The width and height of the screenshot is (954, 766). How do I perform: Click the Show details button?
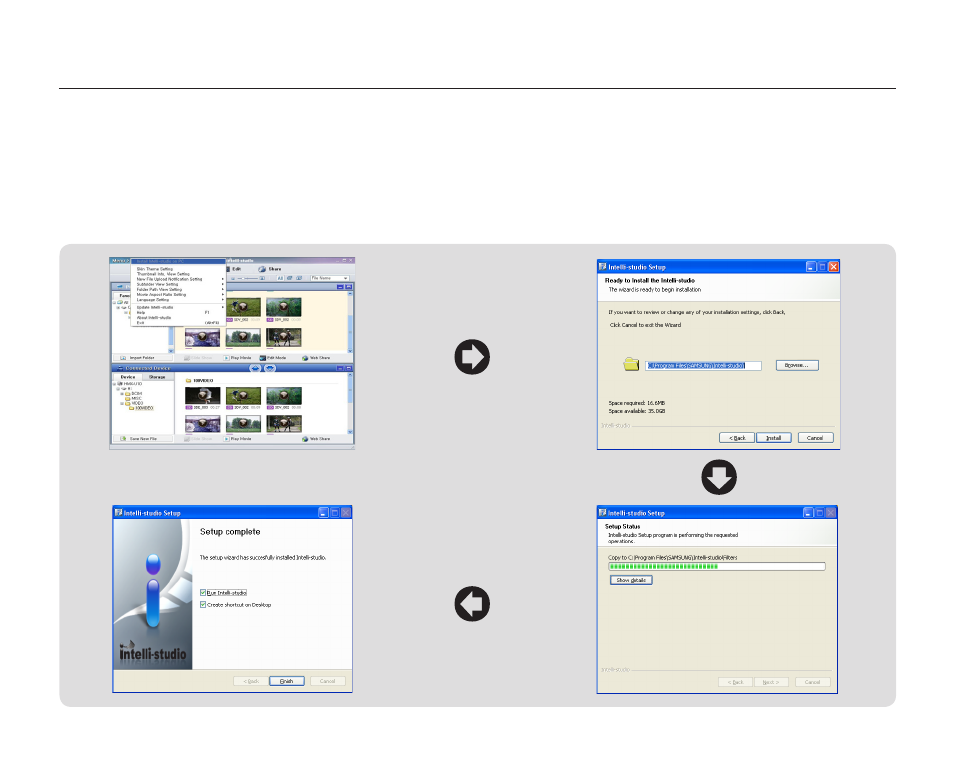coord(631,580)
